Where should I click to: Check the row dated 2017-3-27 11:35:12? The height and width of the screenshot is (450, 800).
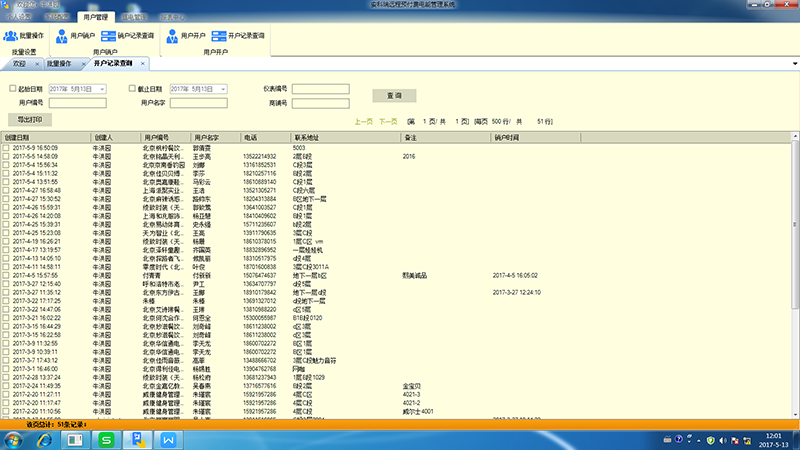6,292
